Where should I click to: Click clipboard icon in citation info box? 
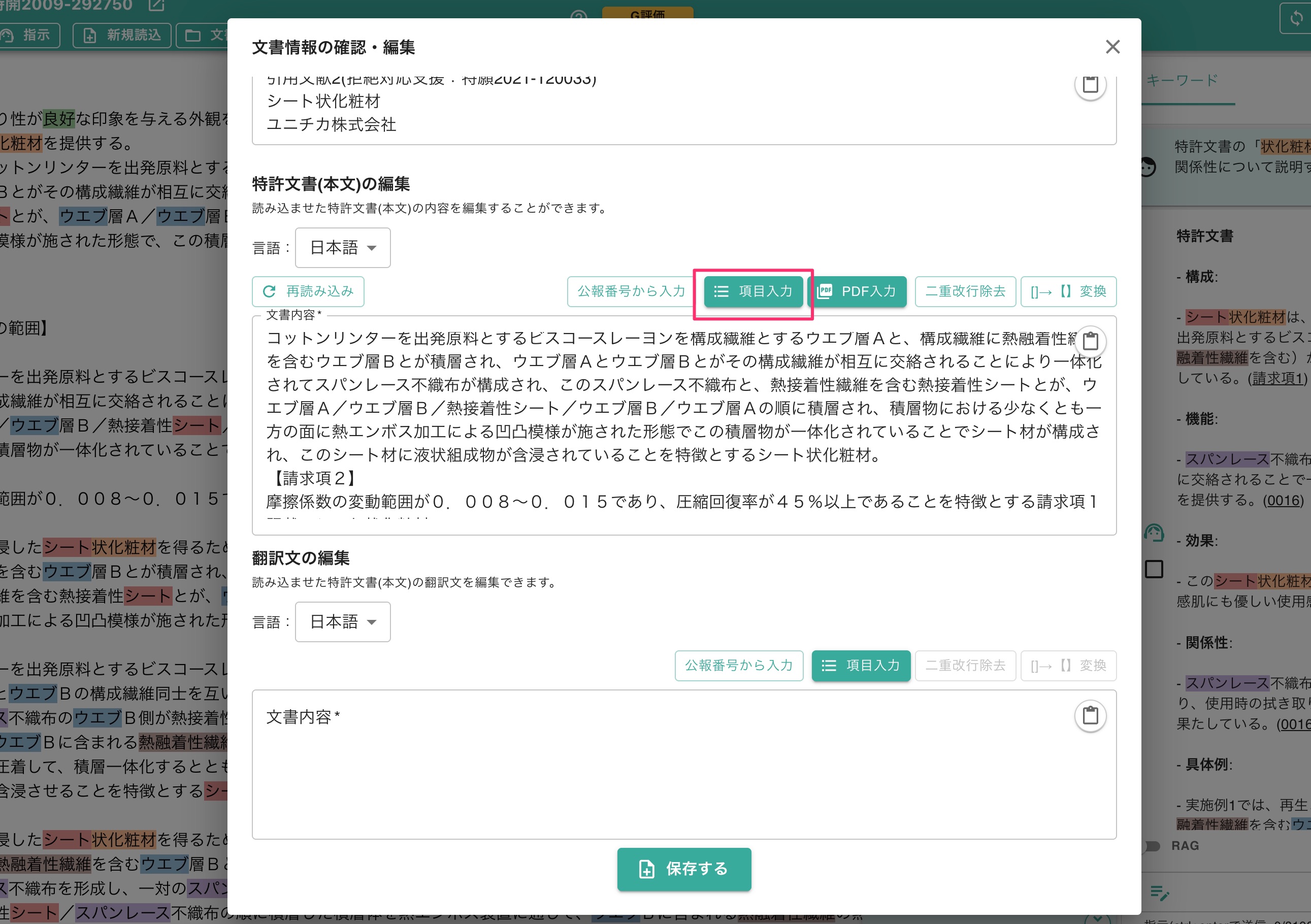[x=1090, y=84]
